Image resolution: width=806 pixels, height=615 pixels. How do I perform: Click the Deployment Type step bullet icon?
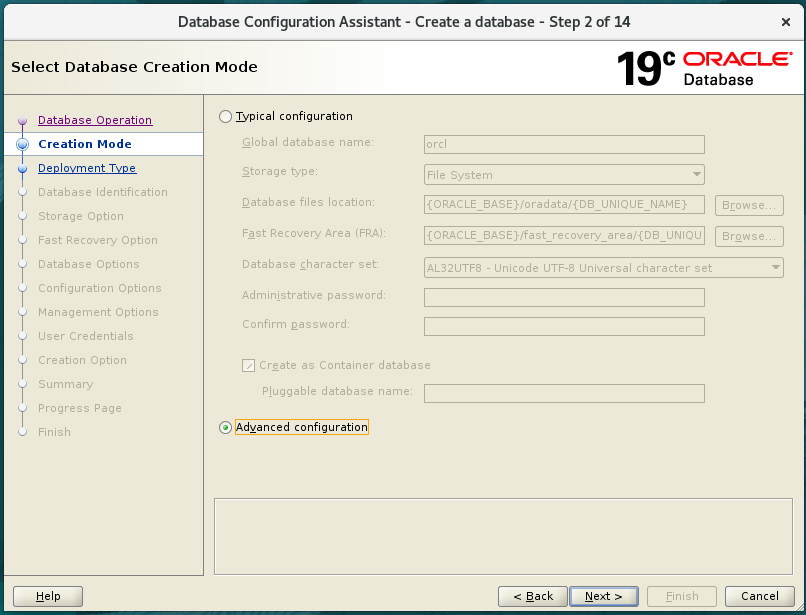[x=22, y=169]
